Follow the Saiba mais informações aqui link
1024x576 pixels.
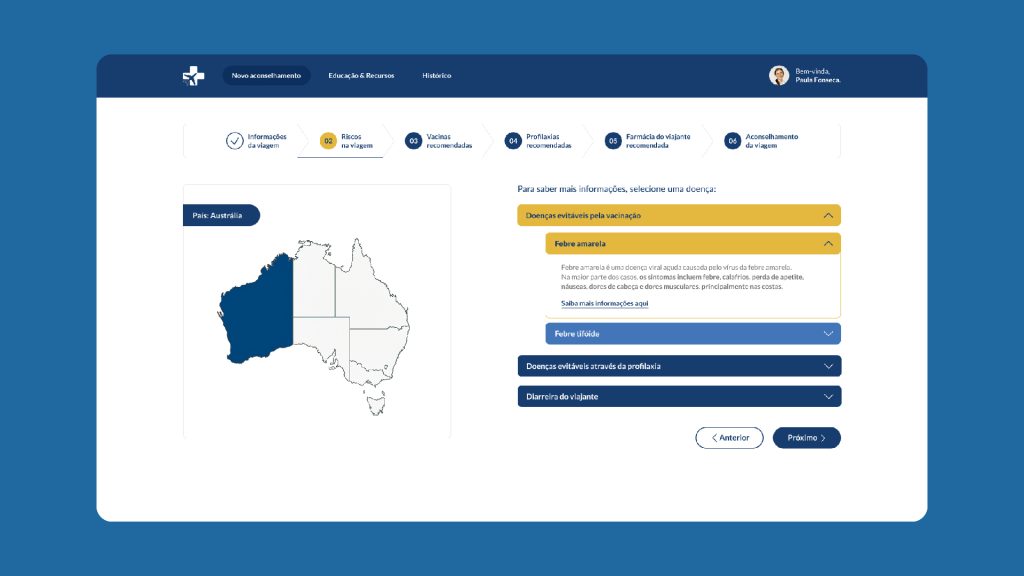coord(604,303)
